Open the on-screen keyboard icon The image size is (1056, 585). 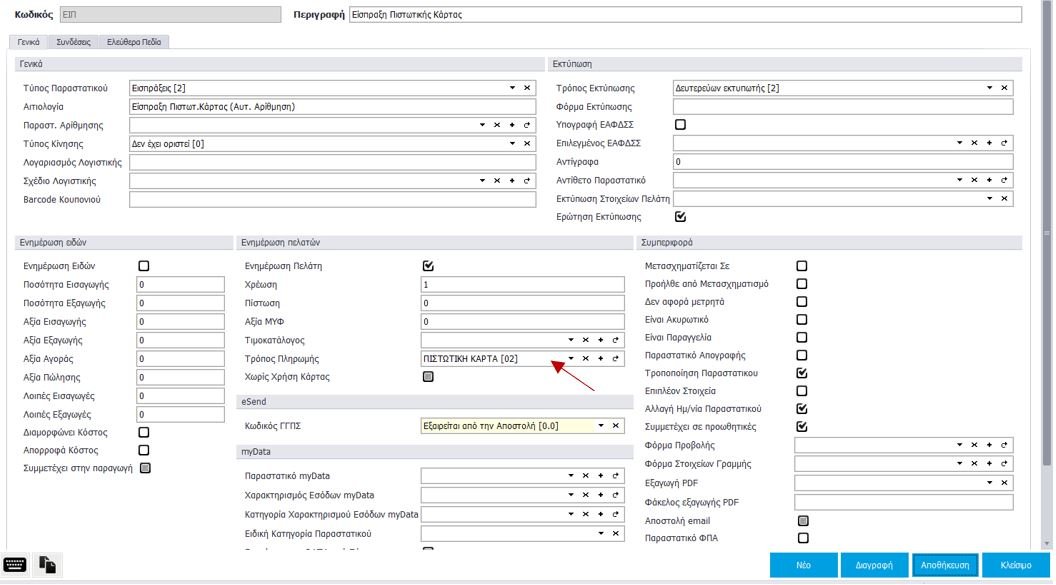click(x=15, y=565)
